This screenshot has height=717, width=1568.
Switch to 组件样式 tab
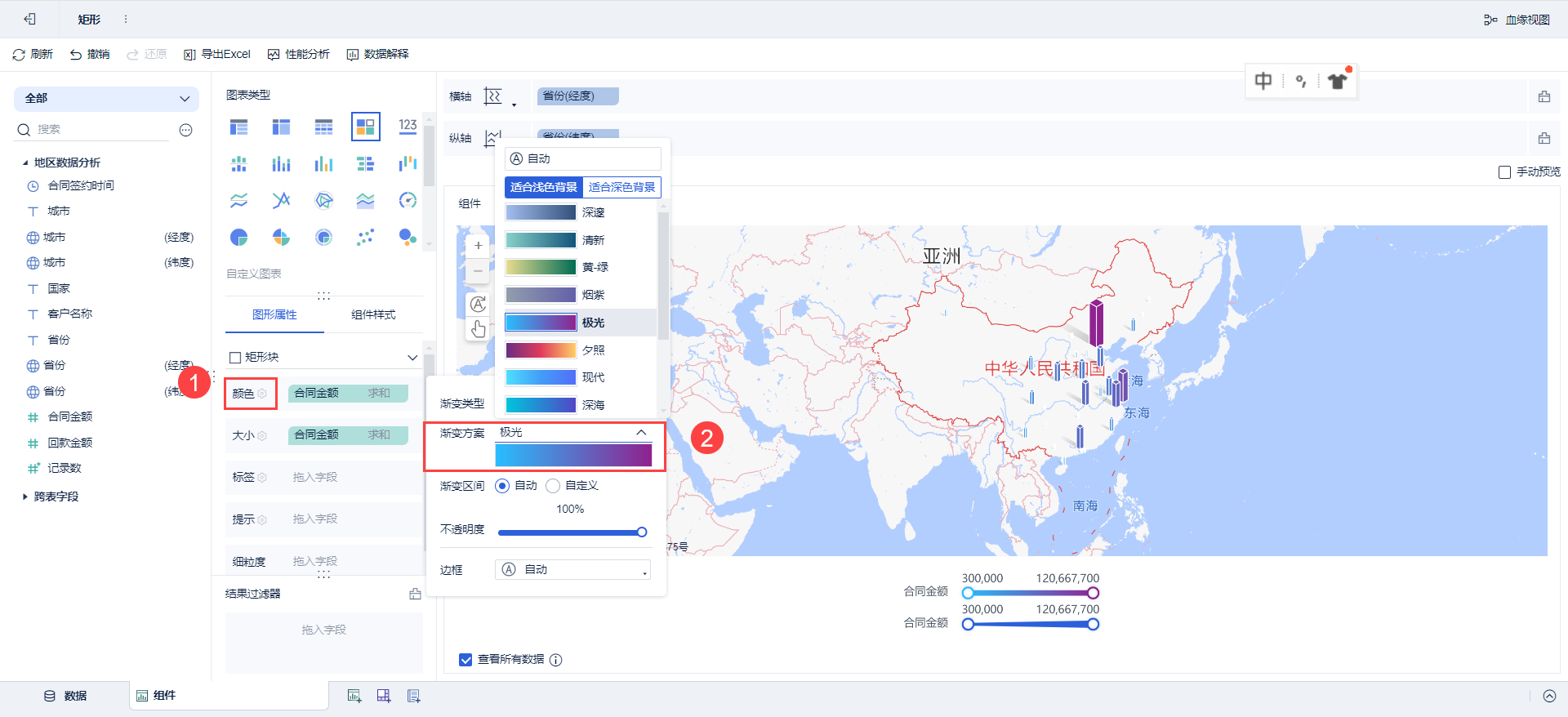[373, 315]
